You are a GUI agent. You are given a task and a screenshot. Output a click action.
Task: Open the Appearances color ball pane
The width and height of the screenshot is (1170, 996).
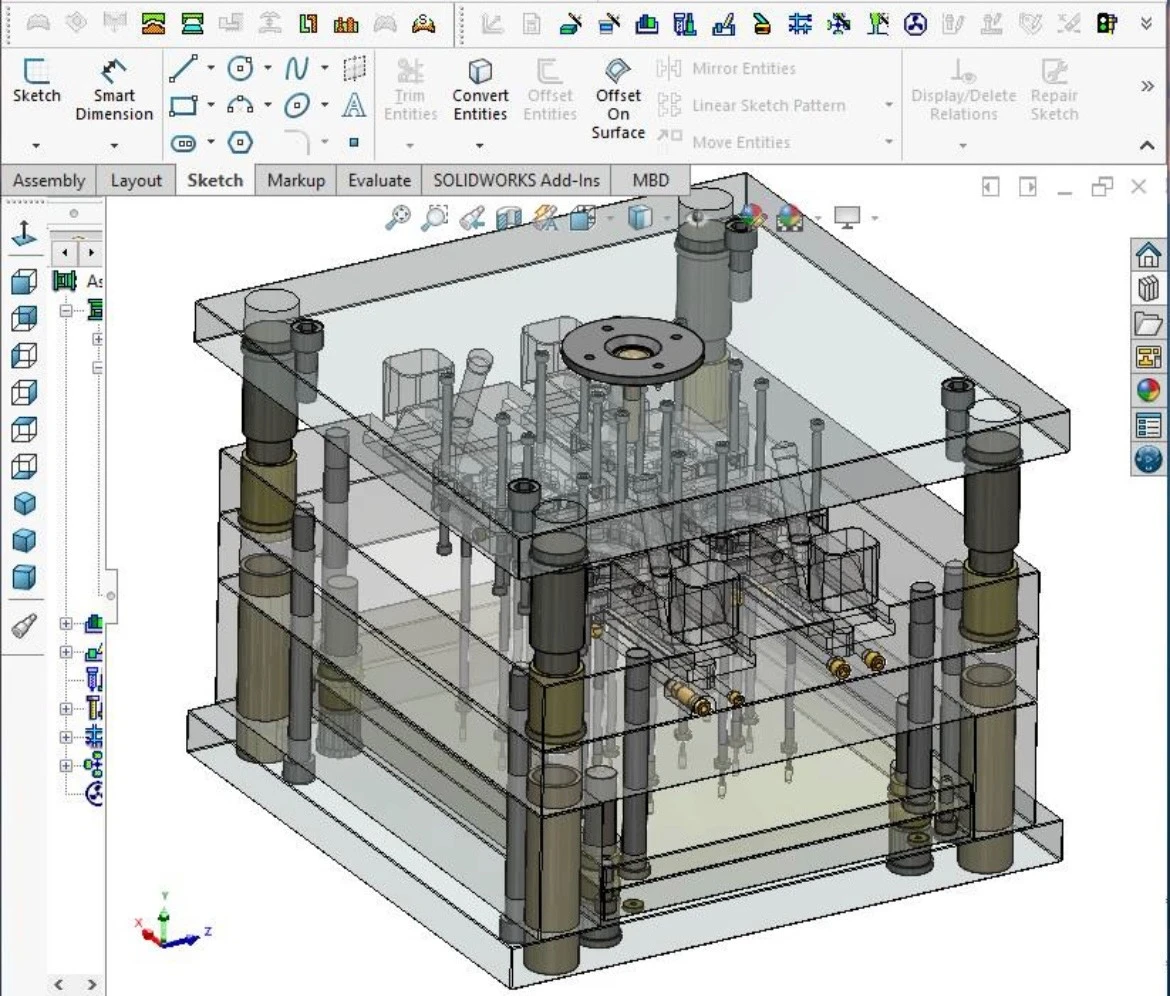pyautogui.click(x=1149, y=391)
